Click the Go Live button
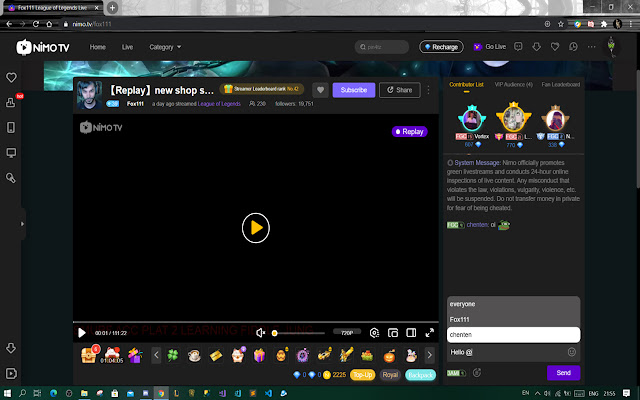 490,47
